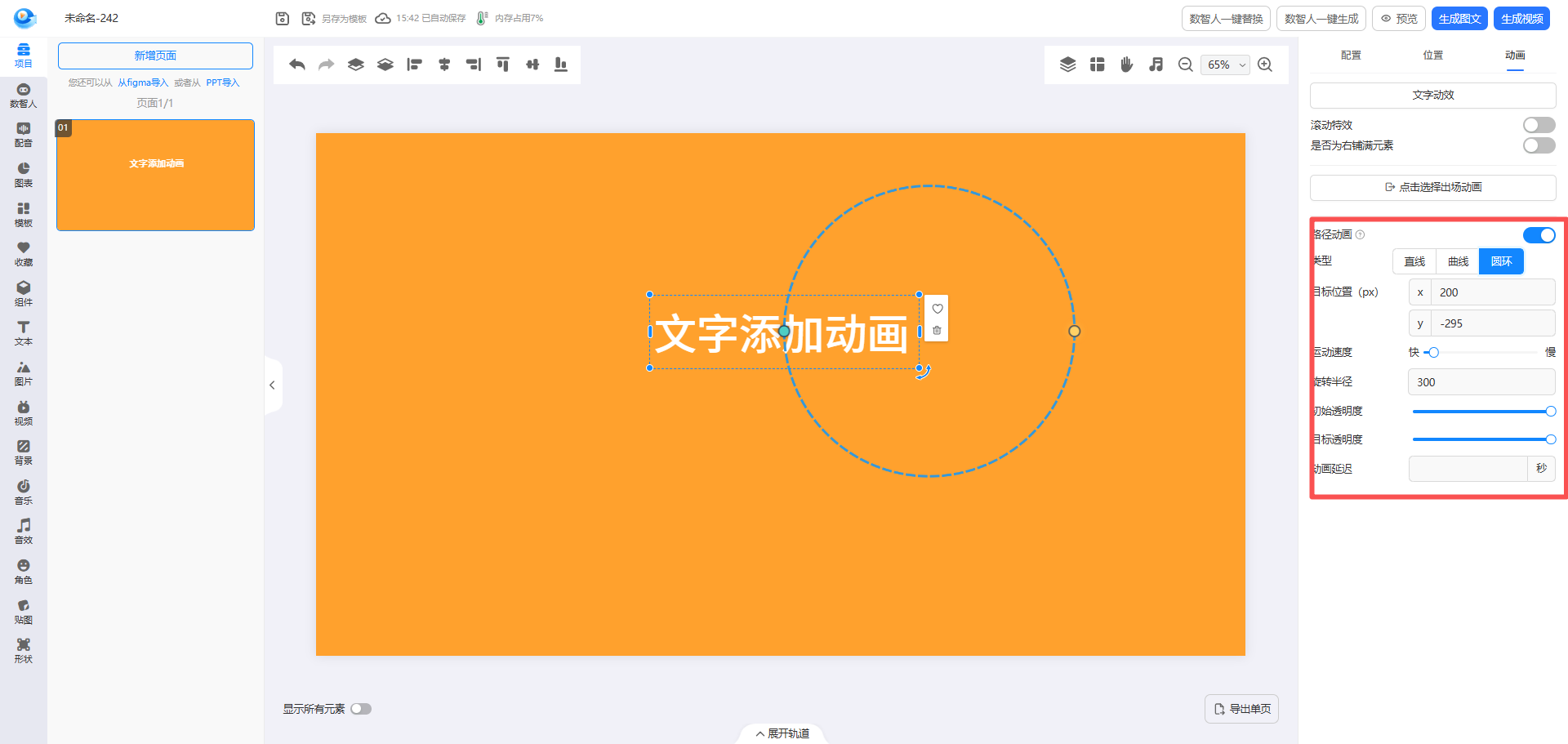
Task: Click the trash icon beside text box
Action: pos(937,331)
